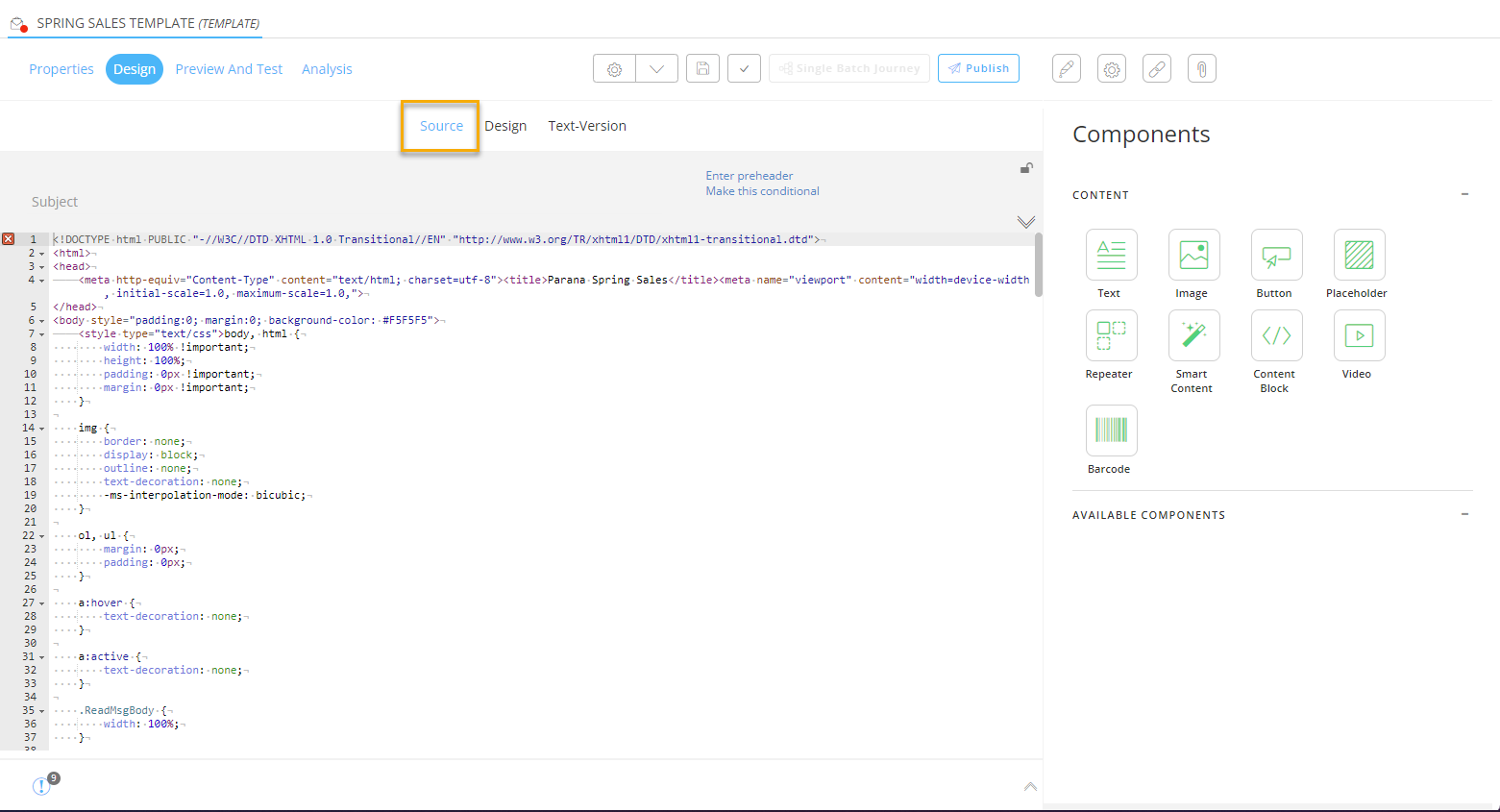Screen dimensions: 1500x812
Task: Collapse the CONTENT section
Action: [x=1464, y=194]
